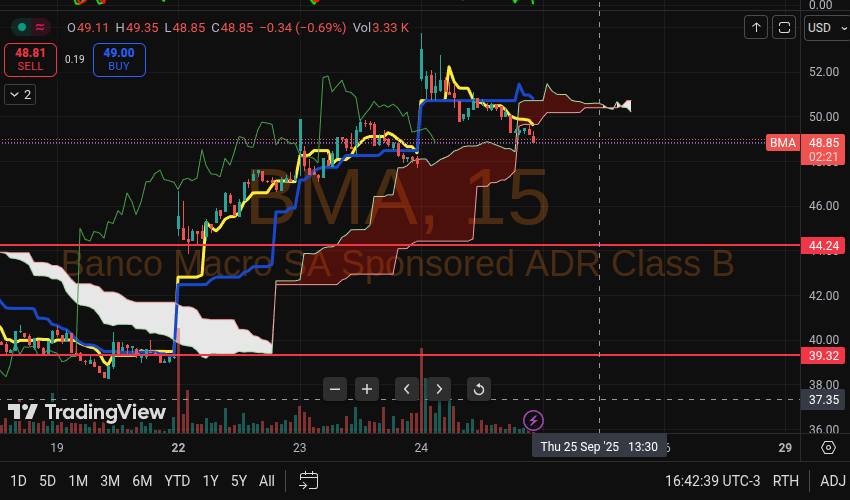This screenshot has height=500, width=850.
Task: Click the 48.81 SELL button
Action: [x=30, y=60]
